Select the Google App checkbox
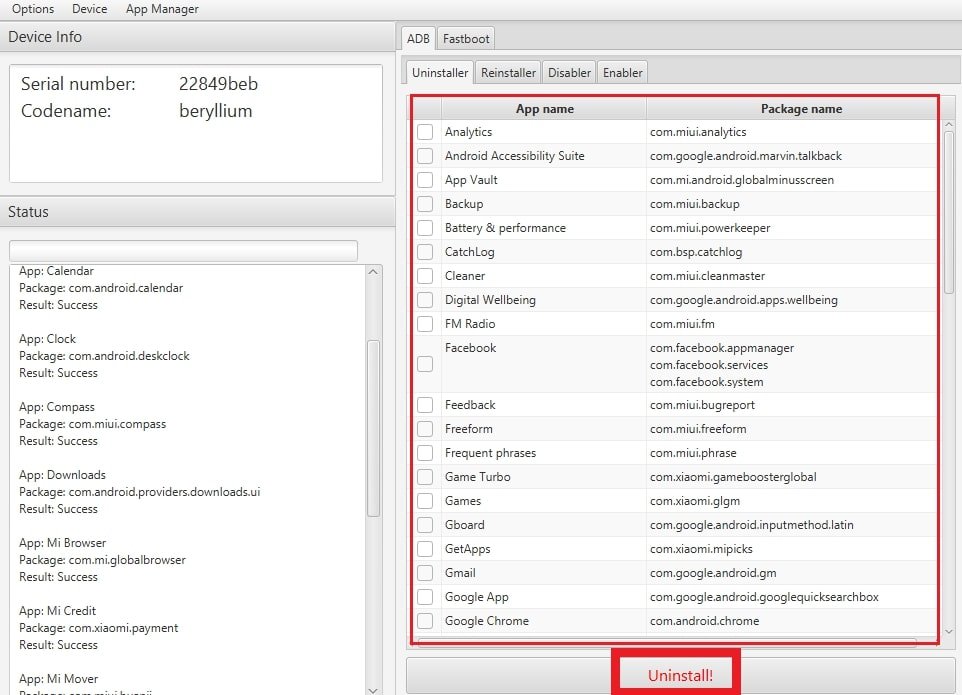 425,596
